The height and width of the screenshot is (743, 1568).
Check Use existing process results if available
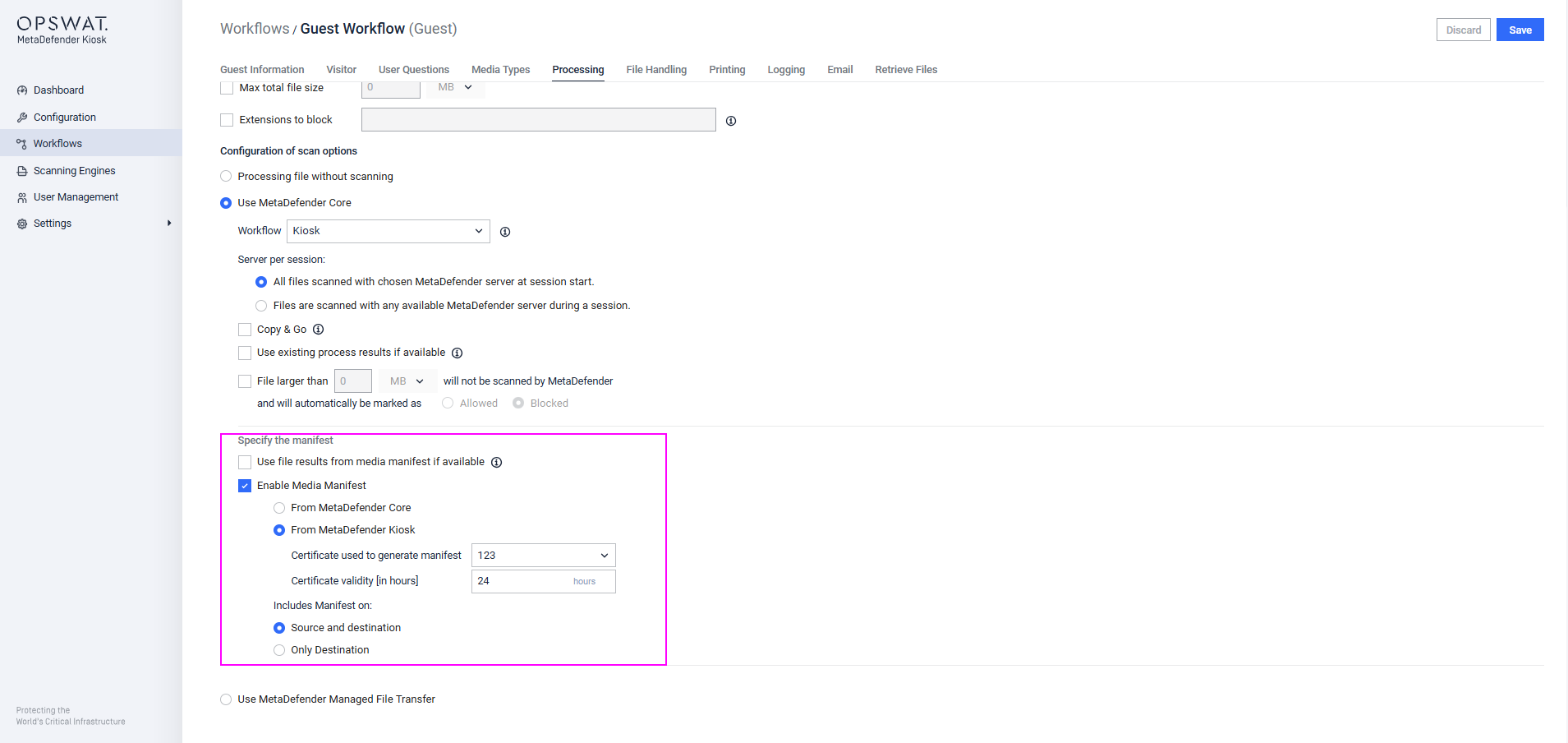pyautogui.click(x=245, y=353)
